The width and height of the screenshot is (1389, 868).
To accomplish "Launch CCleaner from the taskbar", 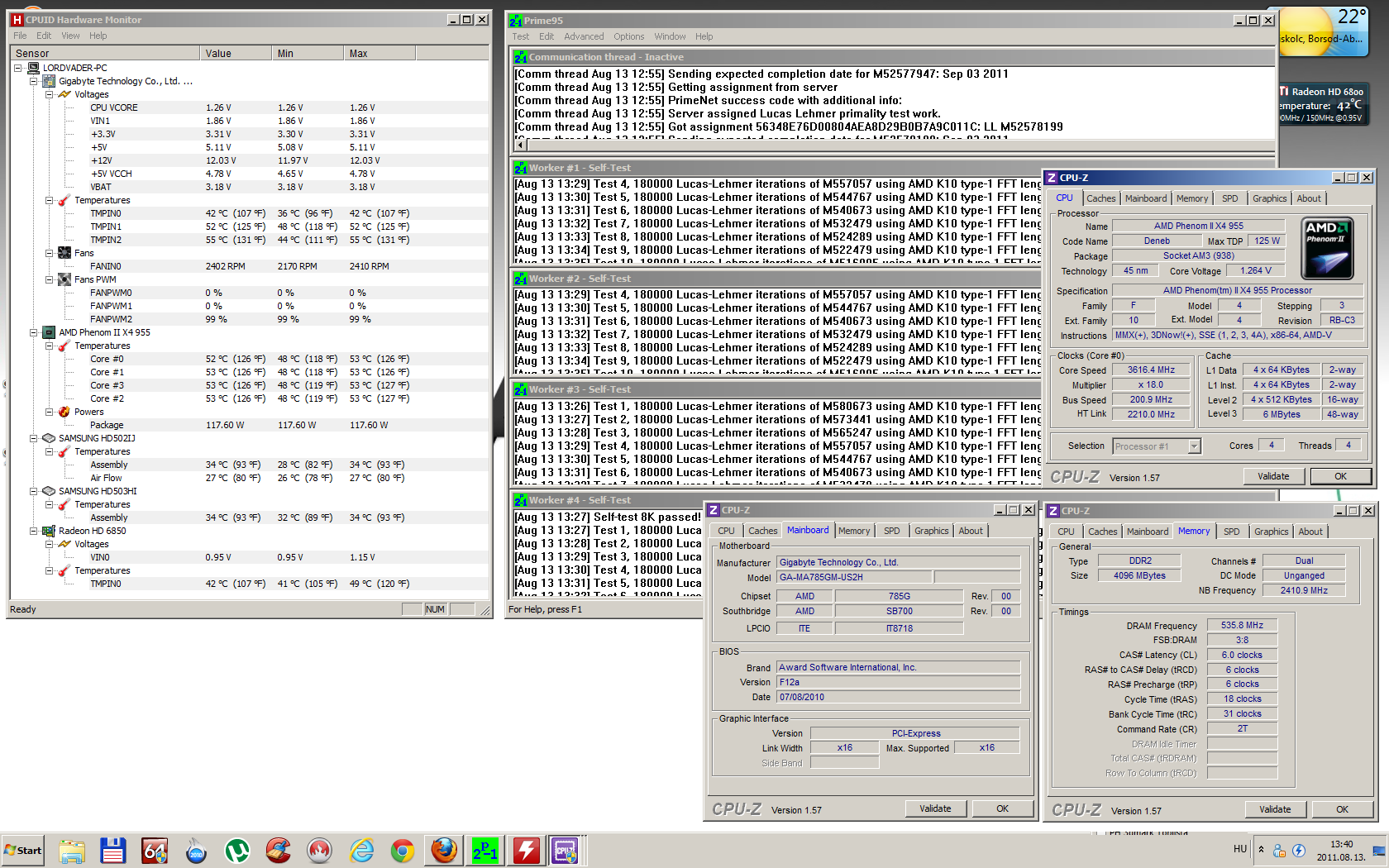I will click(x=279, y=851).
